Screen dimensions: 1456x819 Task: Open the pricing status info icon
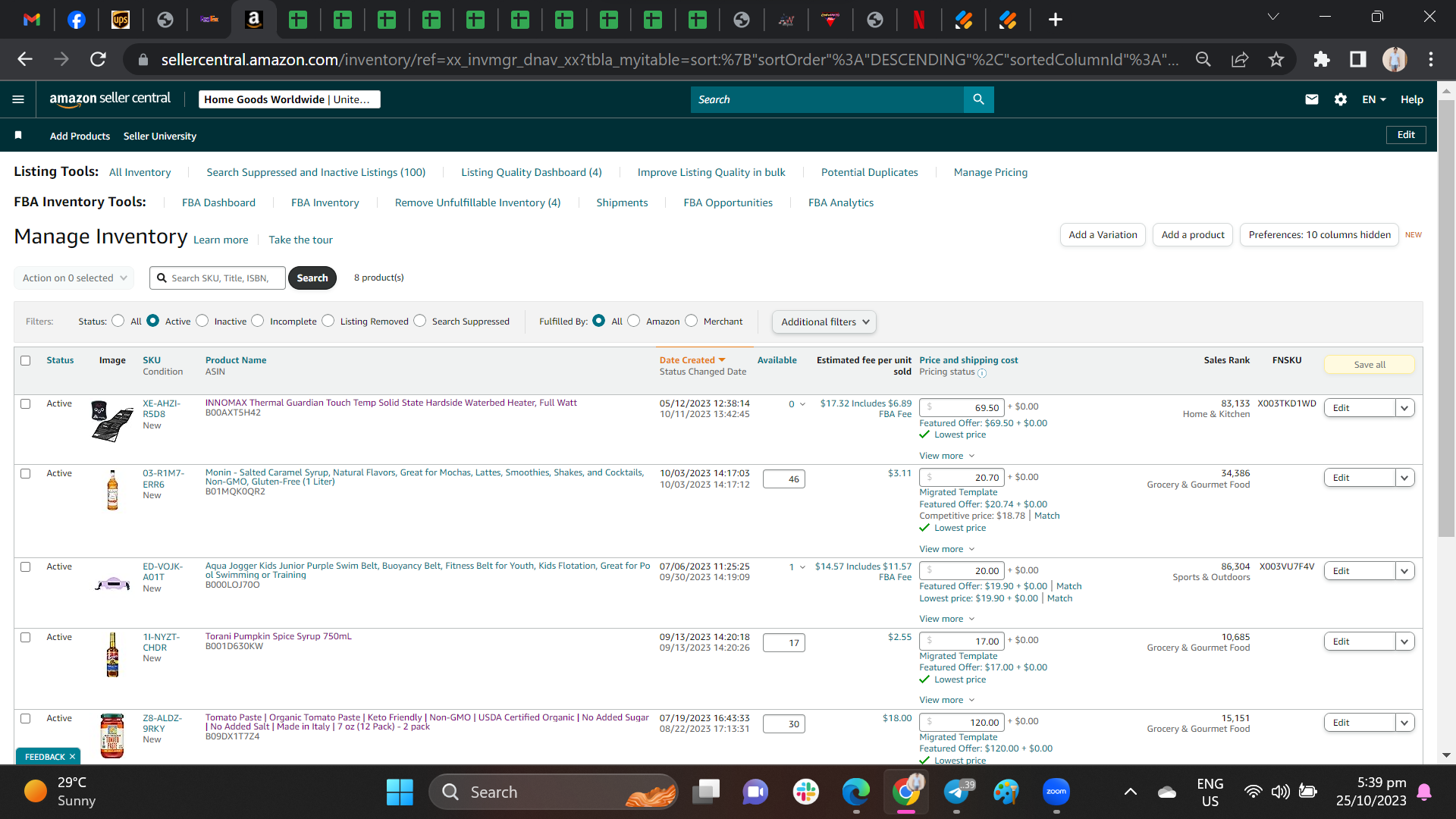tap(982, 373)
